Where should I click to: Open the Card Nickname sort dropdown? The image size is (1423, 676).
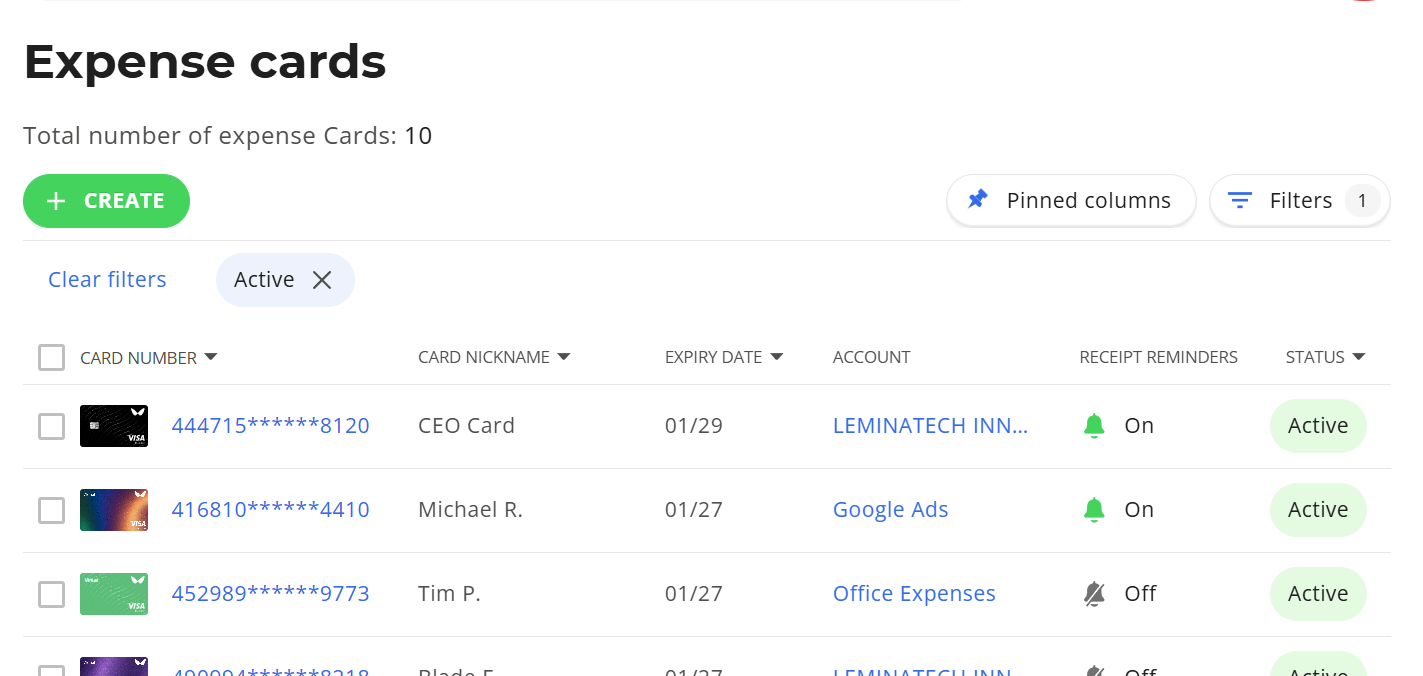(564, 357)
